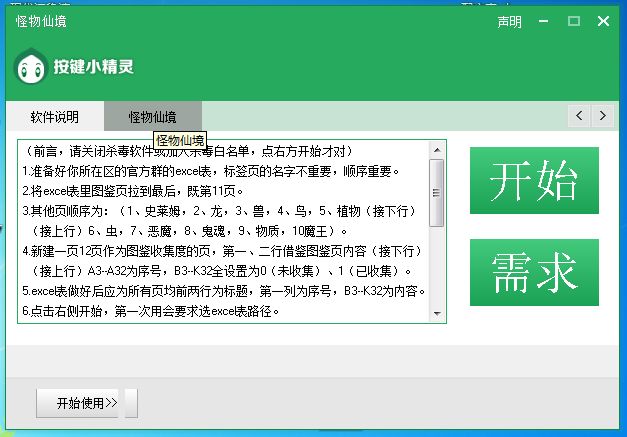
Task: Click the preface line （前言，请关闭杀毒软件
Action: click(x=188, y=152)
